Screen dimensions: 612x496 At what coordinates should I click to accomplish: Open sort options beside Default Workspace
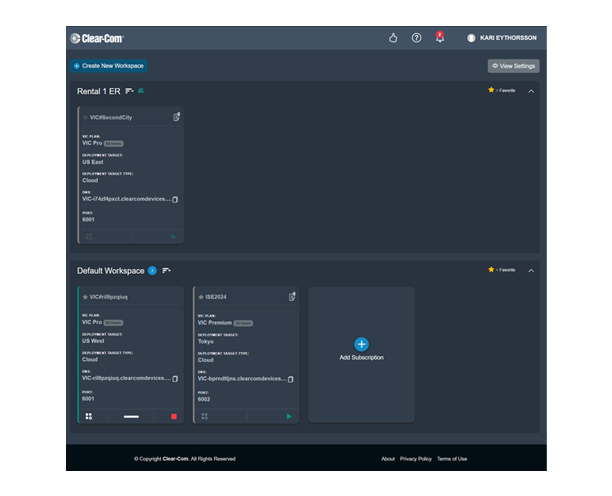167,271
